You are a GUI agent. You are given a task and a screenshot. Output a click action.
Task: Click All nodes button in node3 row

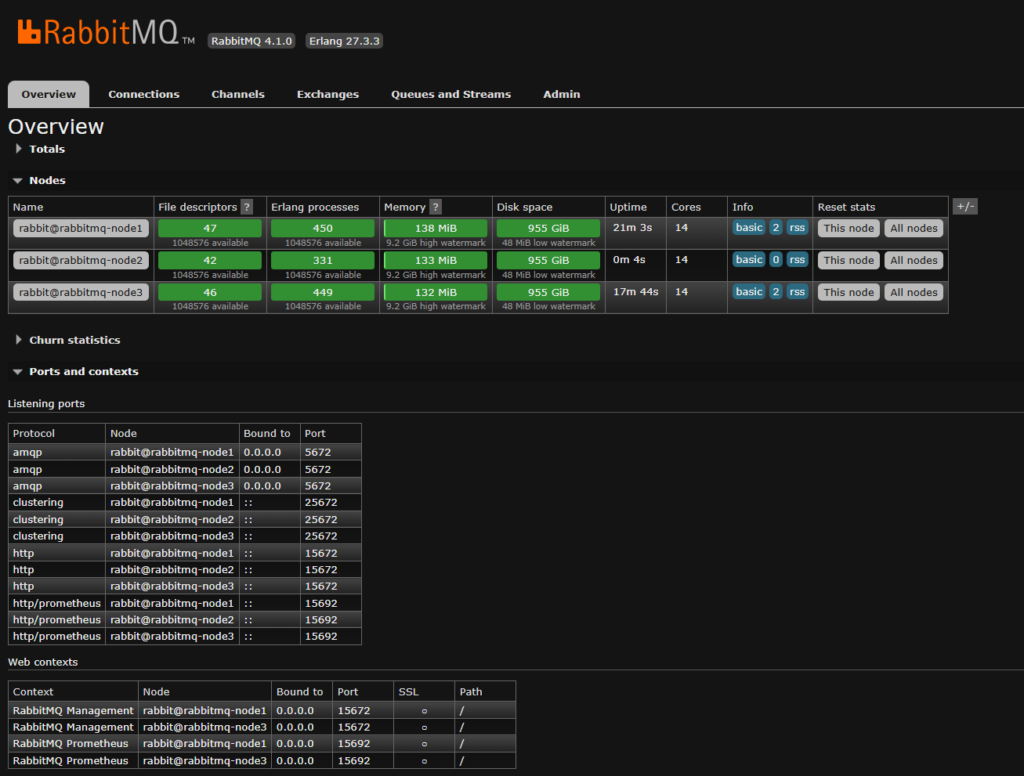pyautogui.click(x=914, y=292)
